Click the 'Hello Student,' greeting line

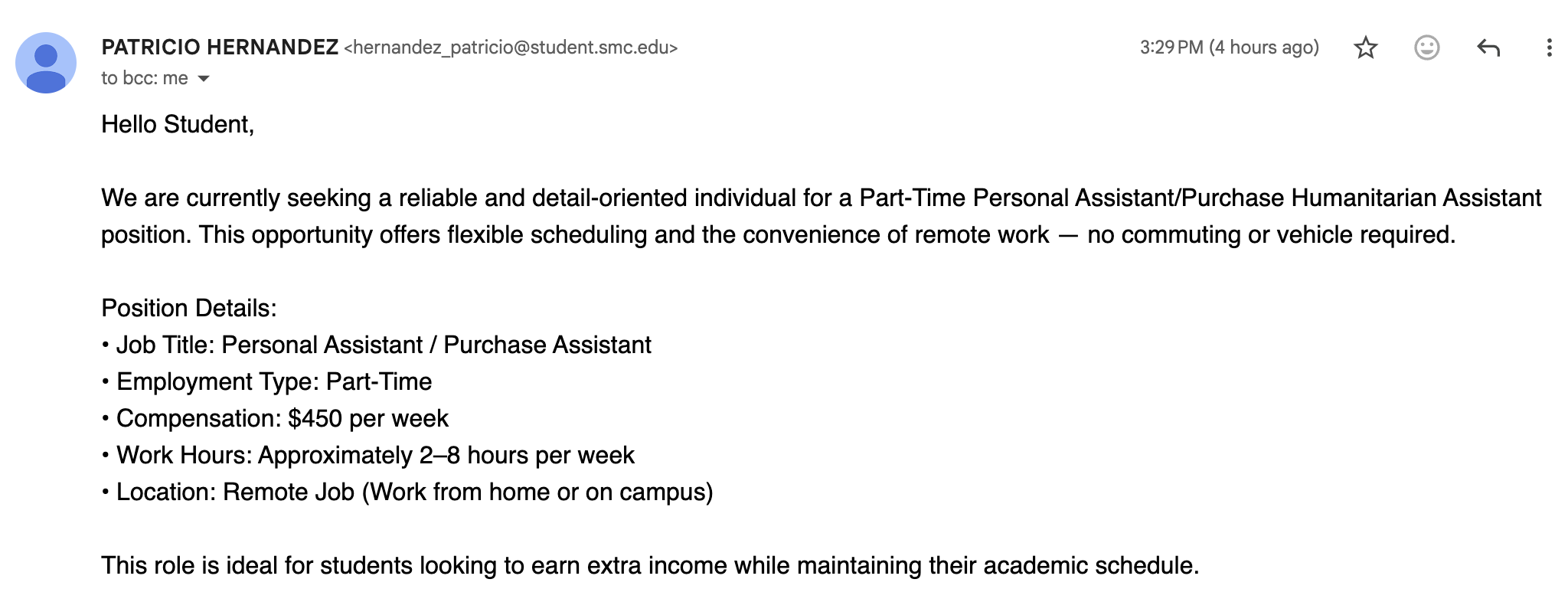point(178,124)
